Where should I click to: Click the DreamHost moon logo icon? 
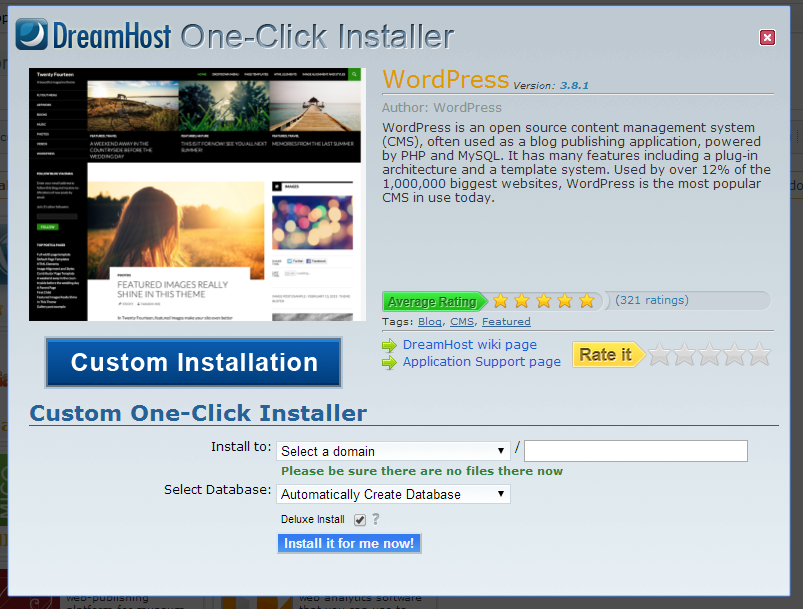(32, 34)
